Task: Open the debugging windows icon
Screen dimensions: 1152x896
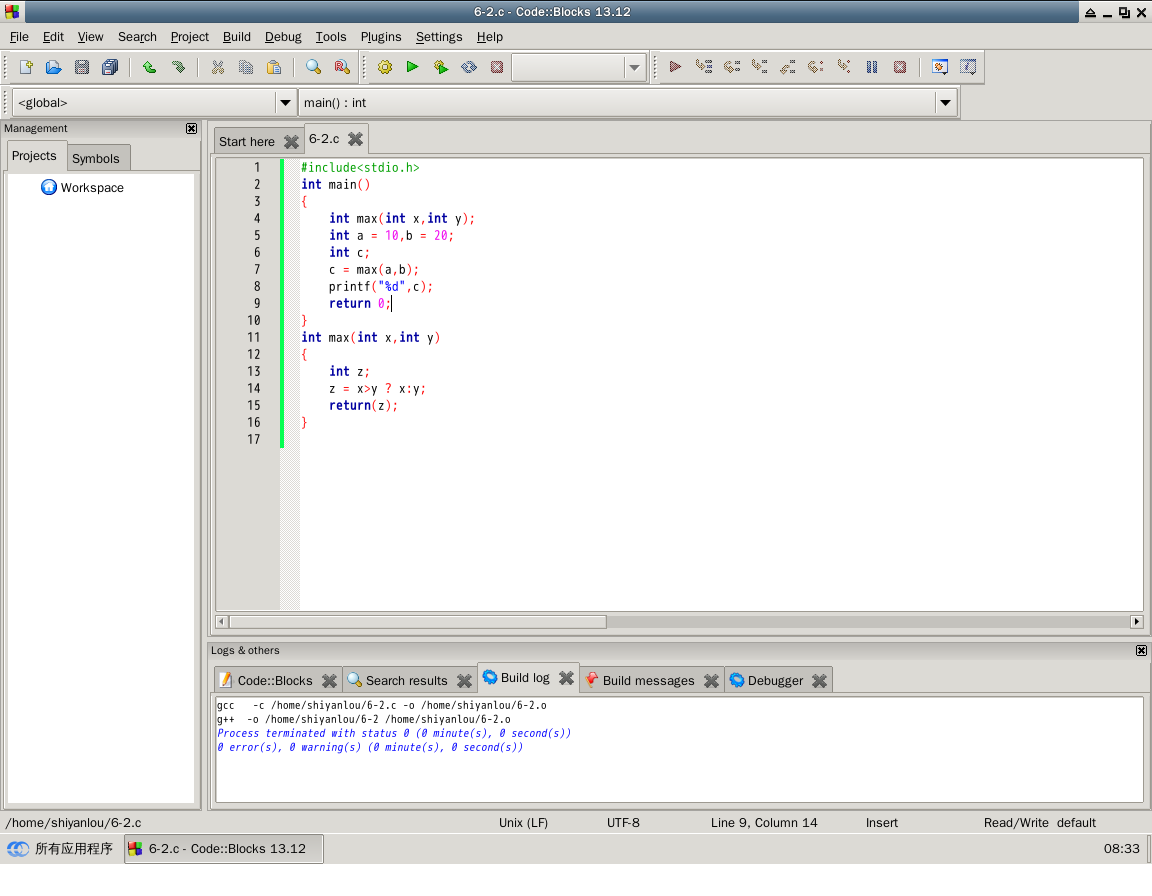Action: pyautogui.click(x=940, y=67)
